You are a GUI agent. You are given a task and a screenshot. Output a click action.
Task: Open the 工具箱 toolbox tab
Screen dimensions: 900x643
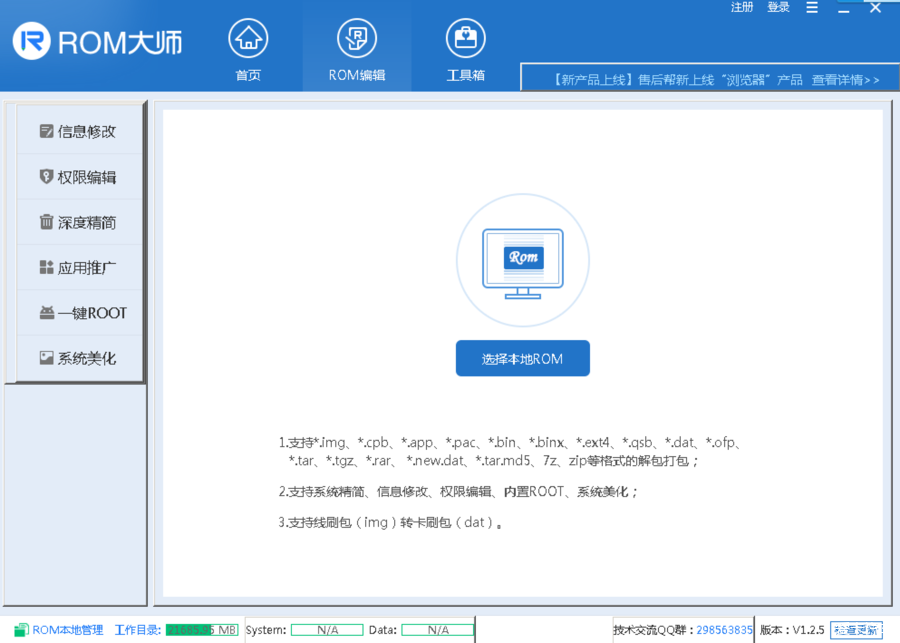click(x=465, y=51)
